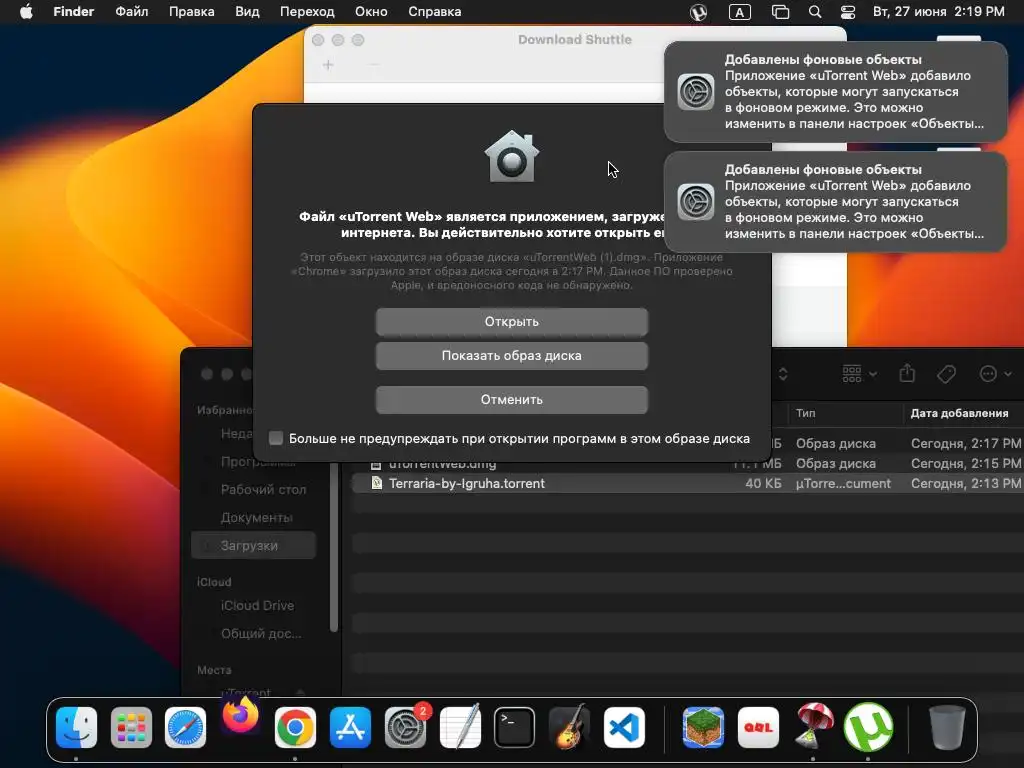Image resolution: width=1024 pixels, height=768 pixels.
Task: Click the uTorrent menu bar status icon
Action: coord(698,12)
